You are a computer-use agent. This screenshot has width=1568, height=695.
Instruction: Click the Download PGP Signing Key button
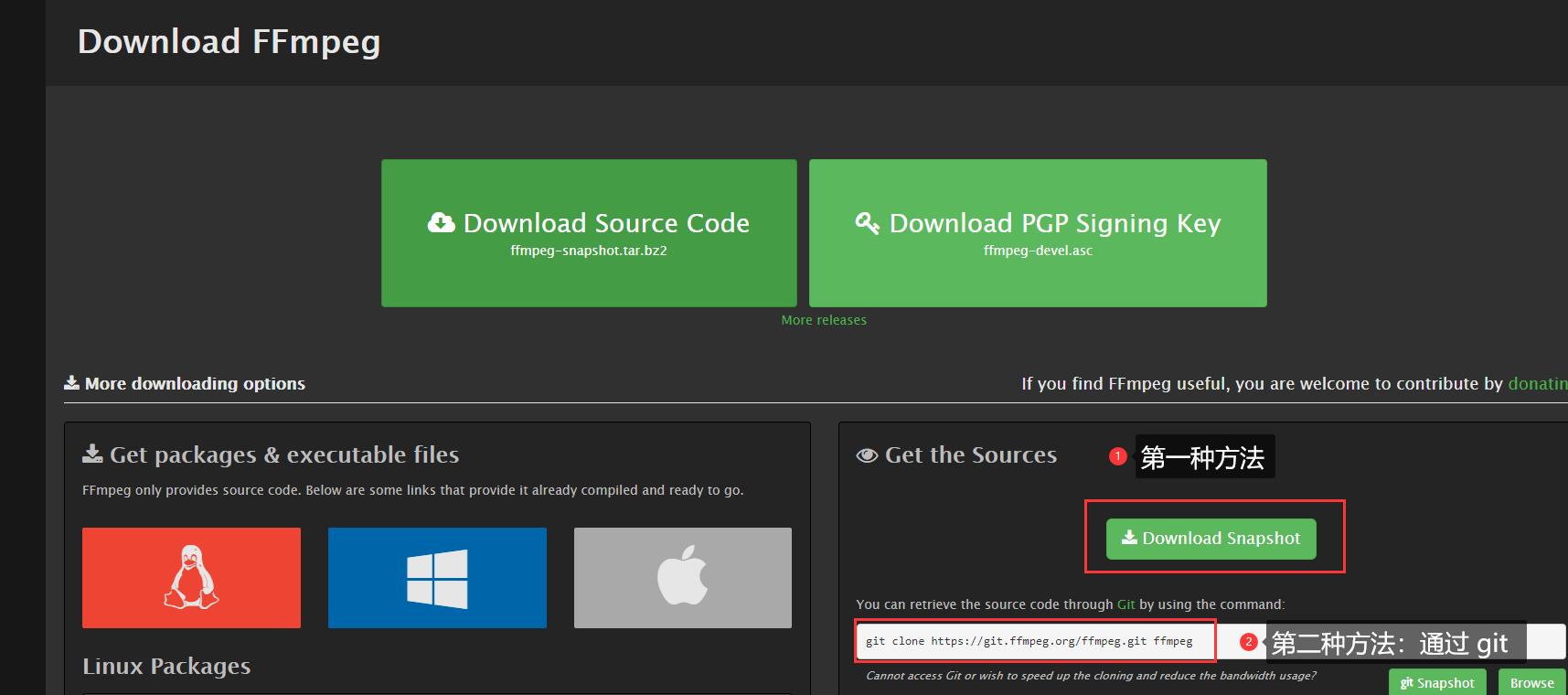coord(1038,233)
